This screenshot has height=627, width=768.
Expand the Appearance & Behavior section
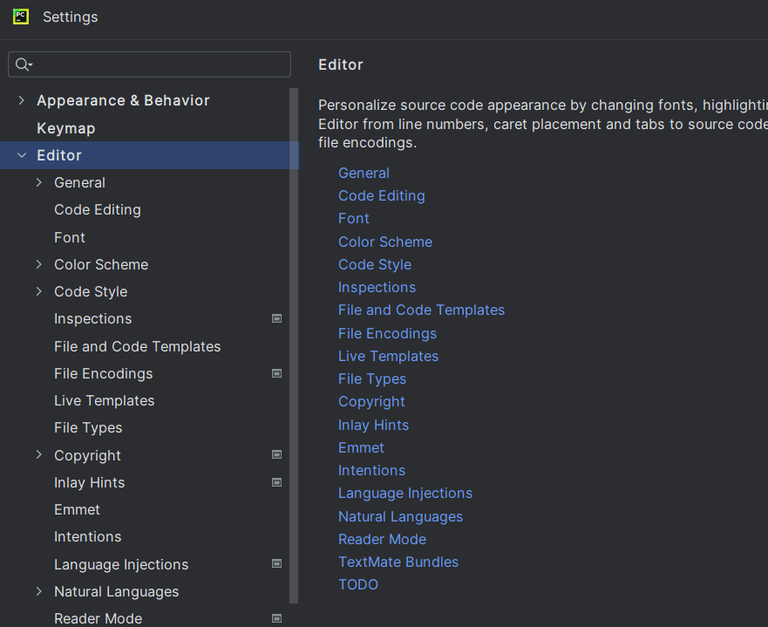(x=22, y=101)
